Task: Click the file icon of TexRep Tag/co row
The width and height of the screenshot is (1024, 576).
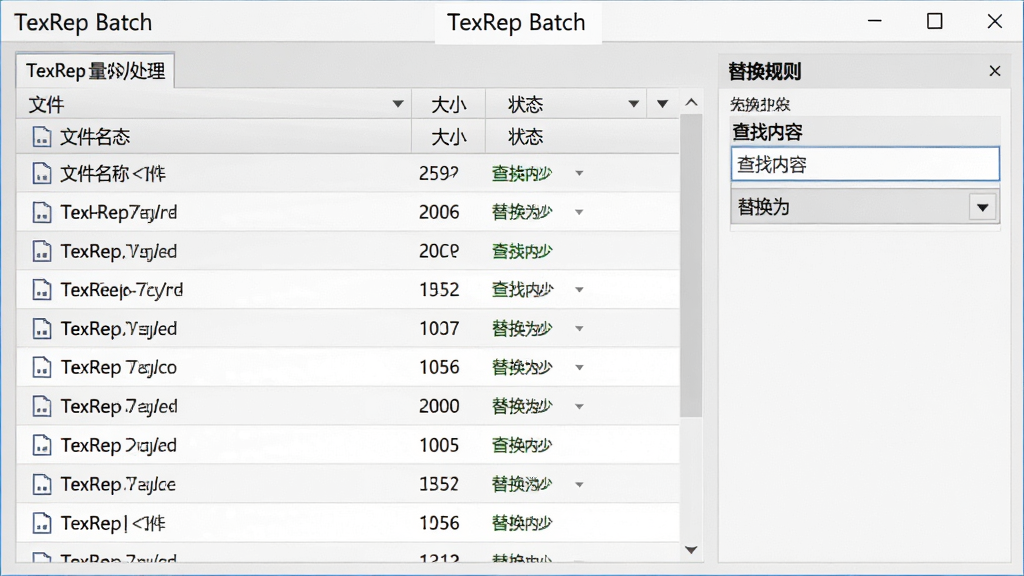Action: pyautogui.click(x=42, y=367)
